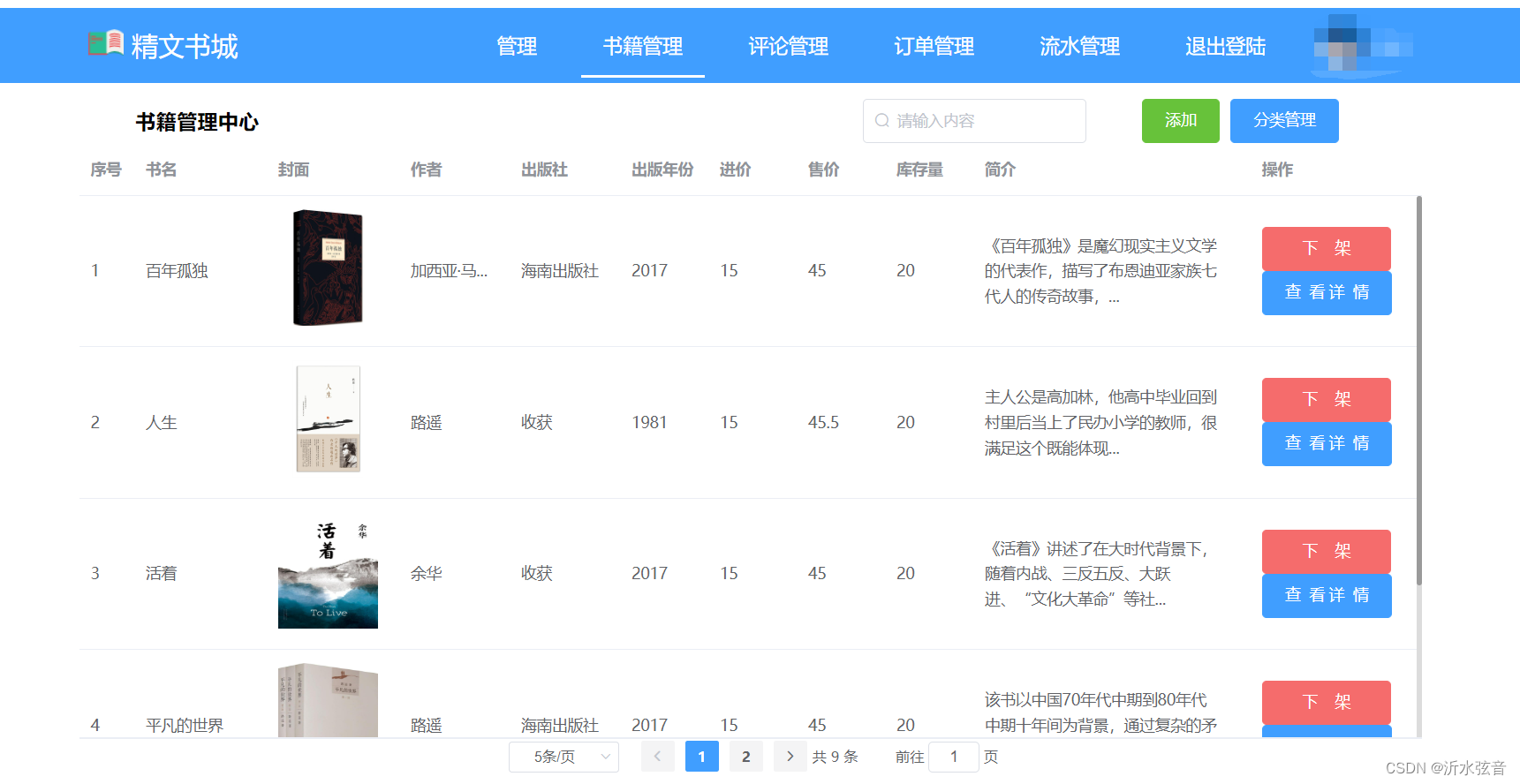
Task: Navigate to 流水管理
Action: tap(1080, 46)
